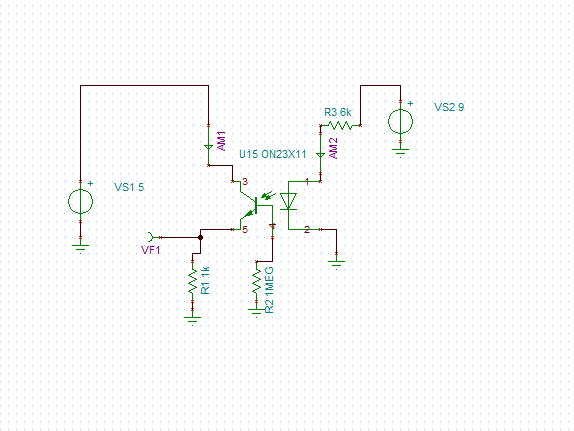Click the ground symbol below VS1
Image resolution: width=574 pixels, height=431 pixels.
point(81,249)
